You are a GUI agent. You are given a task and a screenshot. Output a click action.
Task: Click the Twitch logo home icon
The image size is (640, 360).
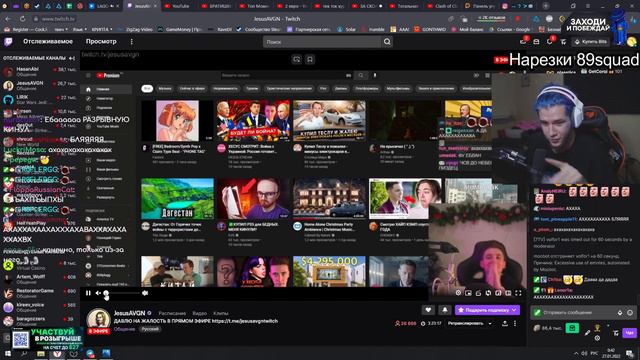pos(8,42)
